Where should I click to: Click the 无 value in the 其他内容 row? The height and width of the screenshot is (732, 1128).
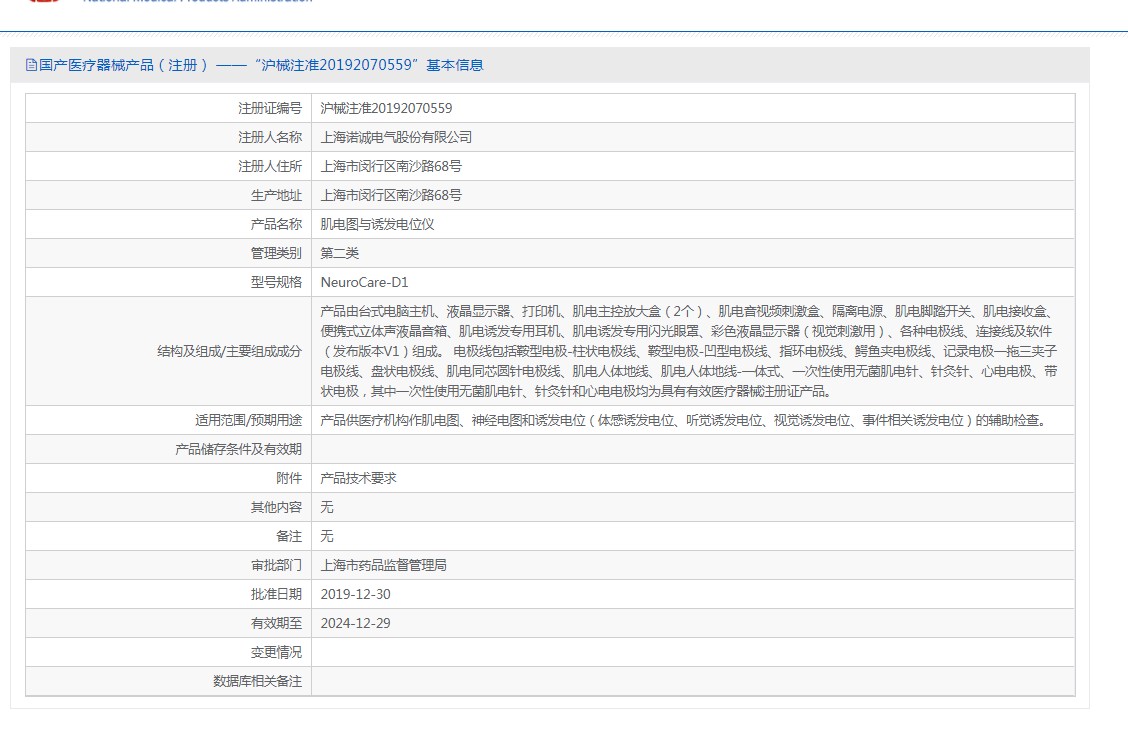point(327,508)
